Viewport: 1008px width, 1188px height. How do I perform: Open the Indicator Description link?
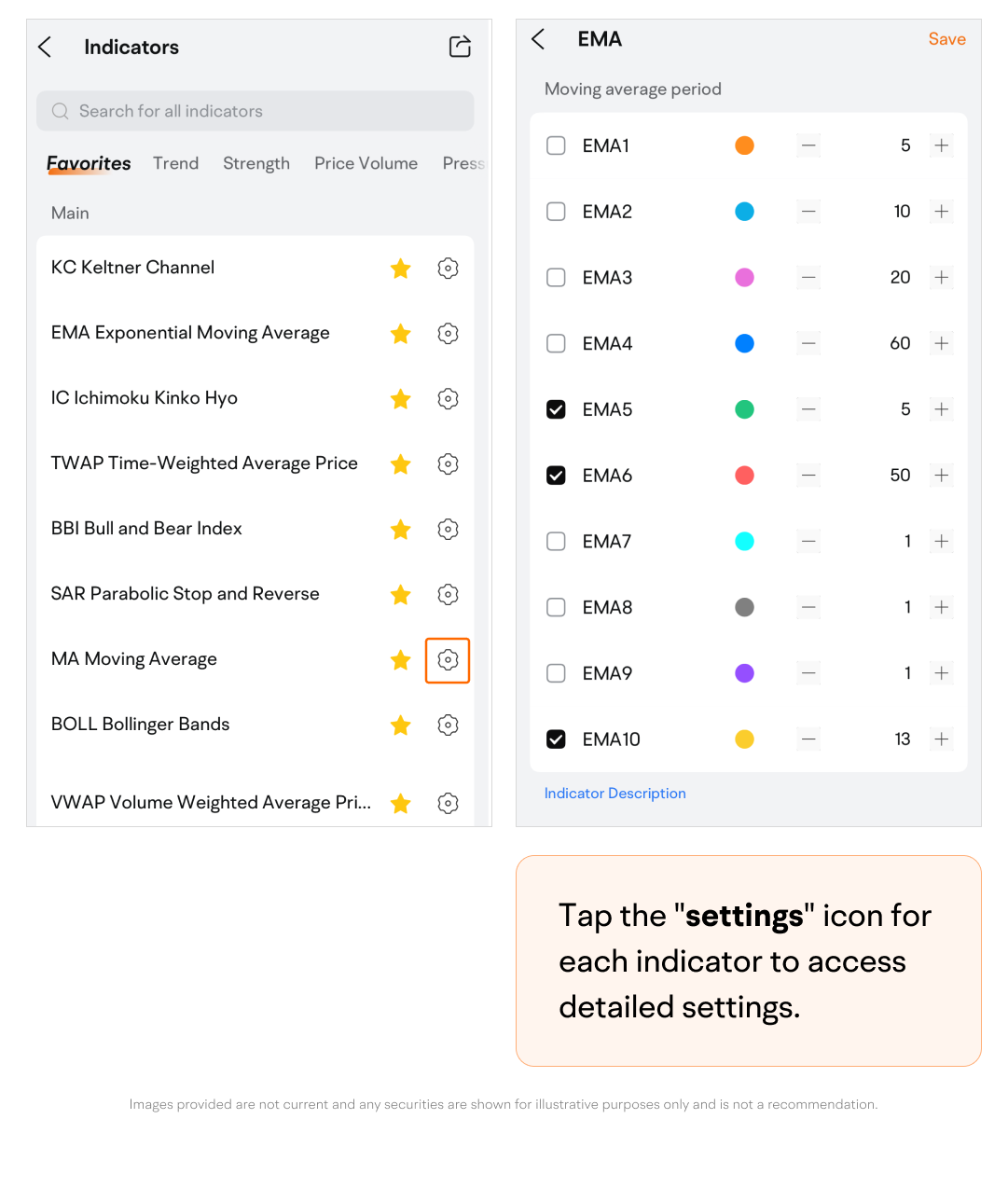coord(614,794)
